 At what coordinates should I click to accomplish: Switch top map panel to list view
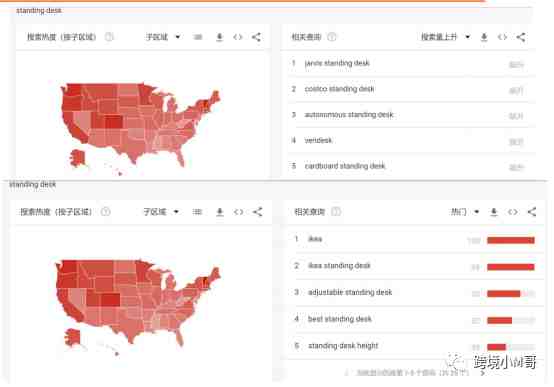pyautogui.click(x=198, y=37)
